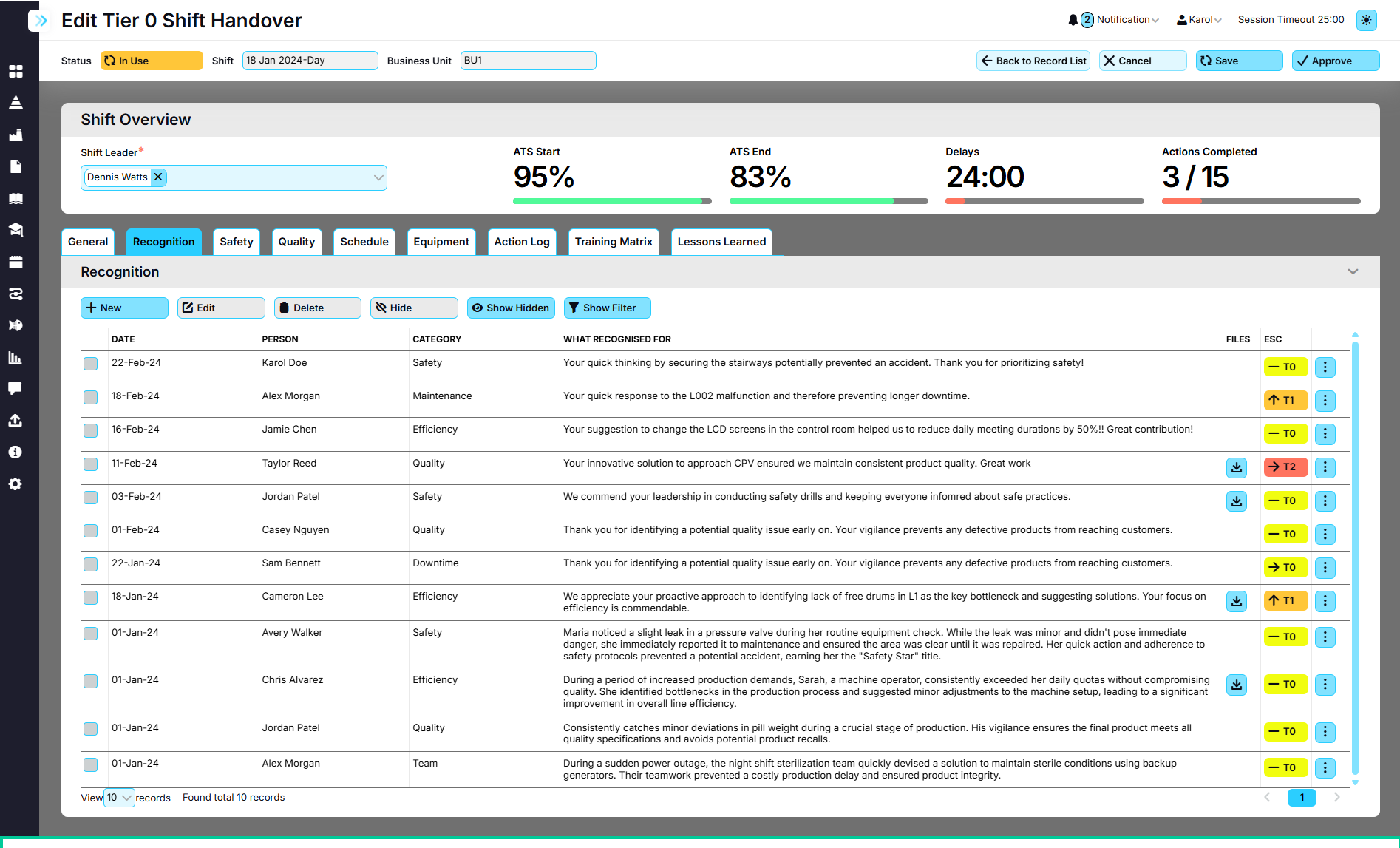
Task: Check the 18-Feb-24 Alex Morgan row
Action: pyautogui.click(x=91, y=397)
